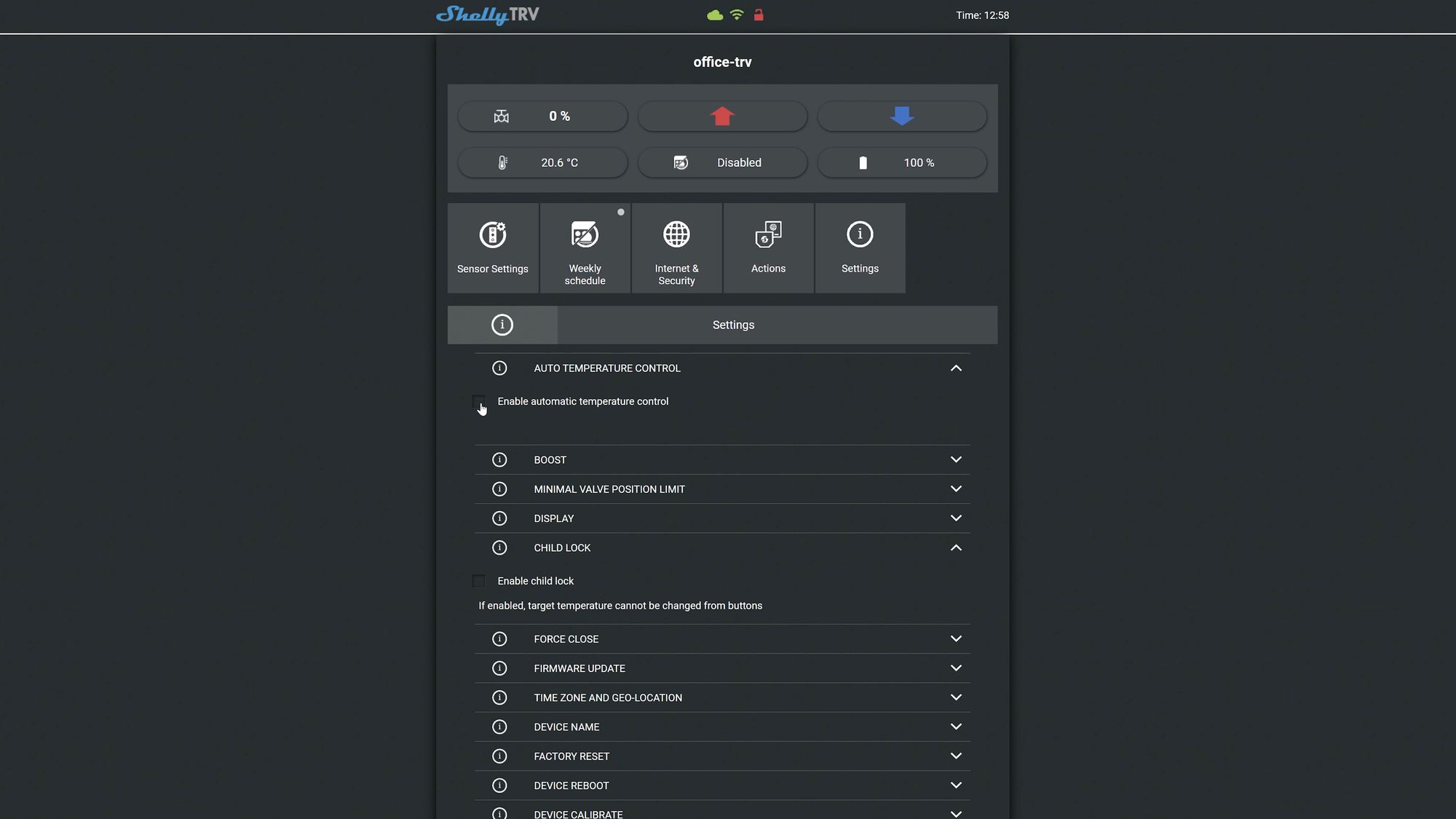Click info icon next to Auto Temperature Control
Viewport: 1456px width, 819px height.
coord(499,368)
